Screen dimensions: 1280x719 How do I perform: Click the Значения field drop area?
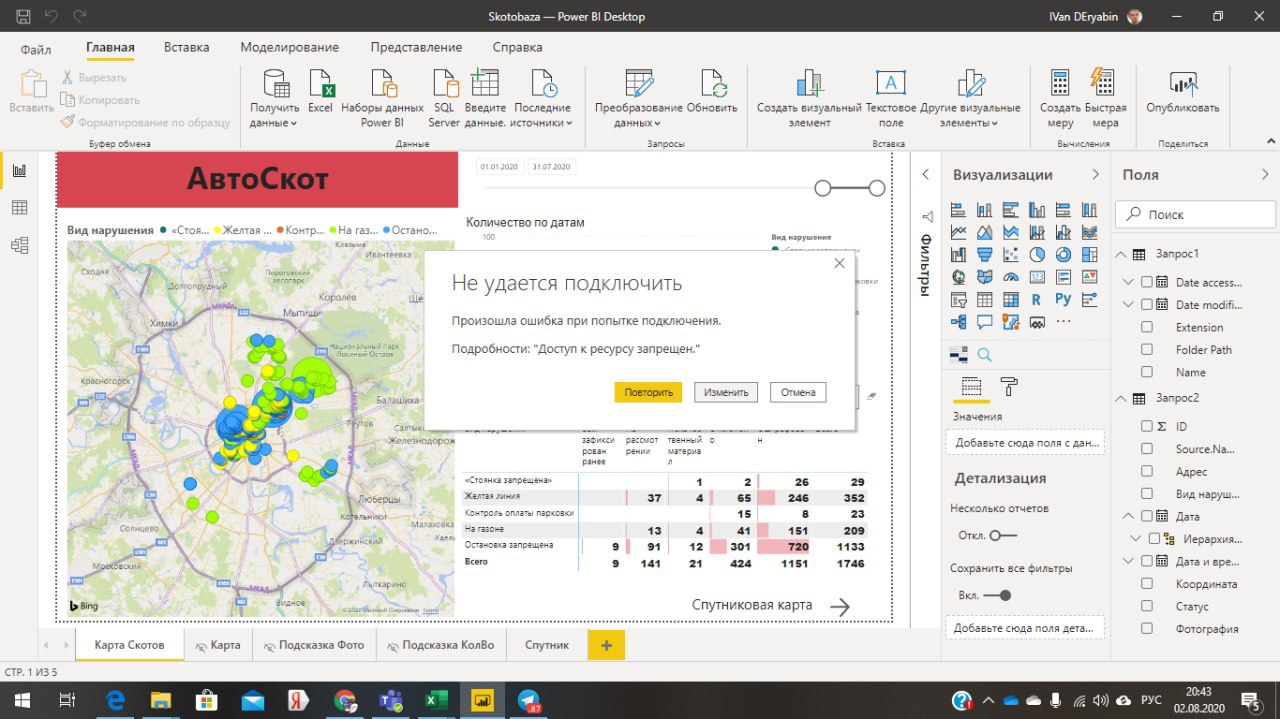click(1025, 442)
